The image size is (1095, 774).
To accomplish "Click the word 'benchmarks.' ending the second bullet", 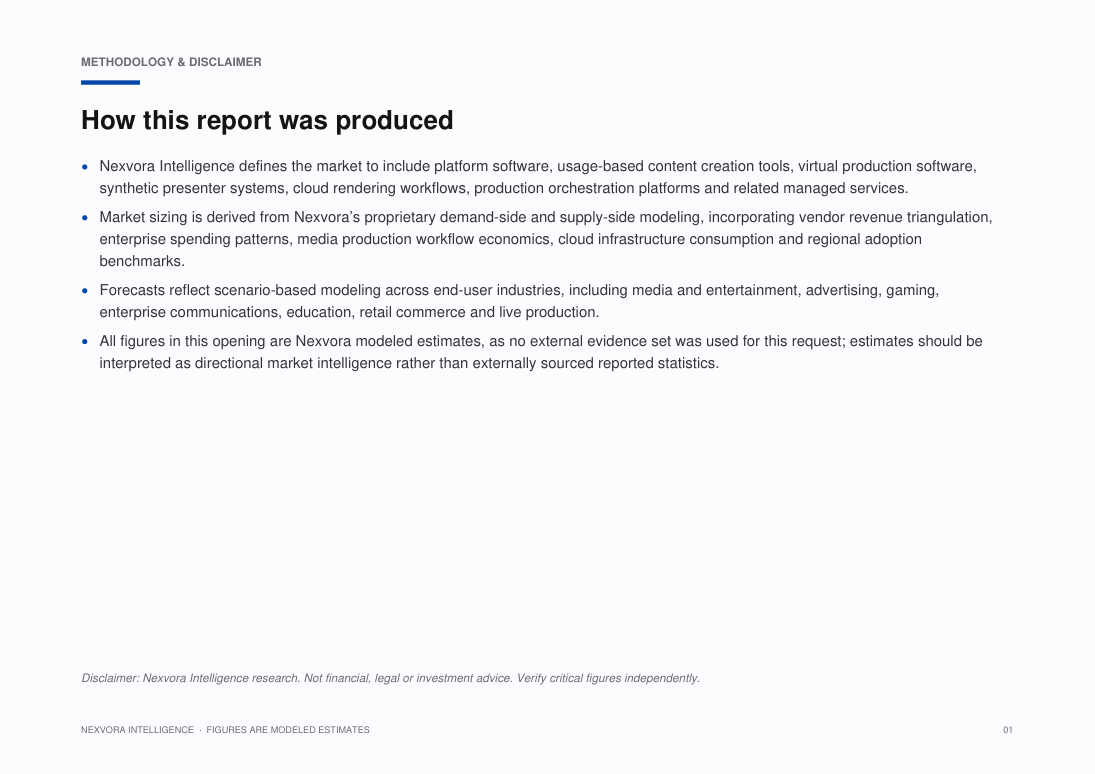I will [142, 261].
